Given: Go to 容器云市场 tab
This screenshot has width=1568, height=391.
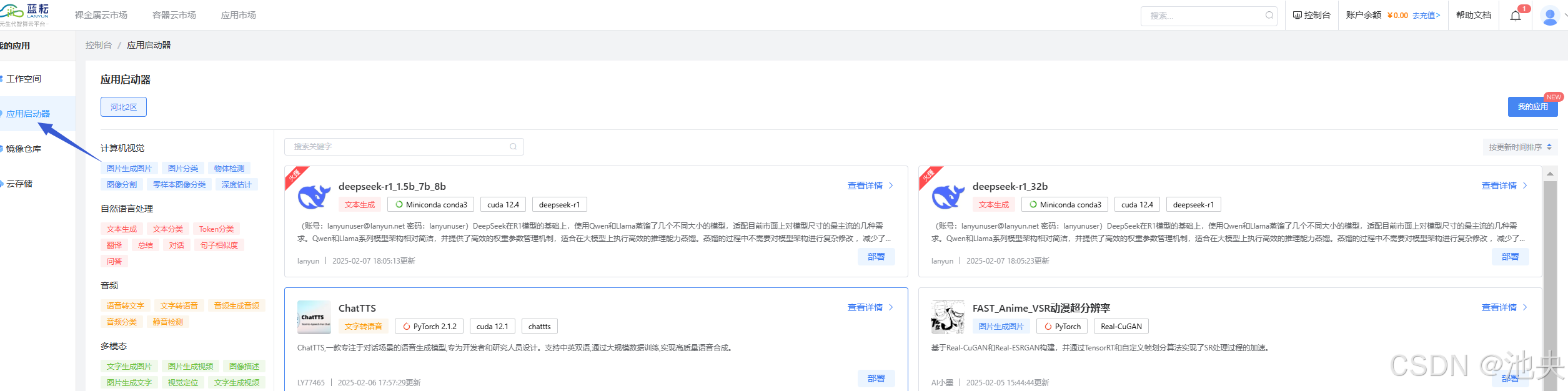Looking at the screenshot, I should [174, 15].
